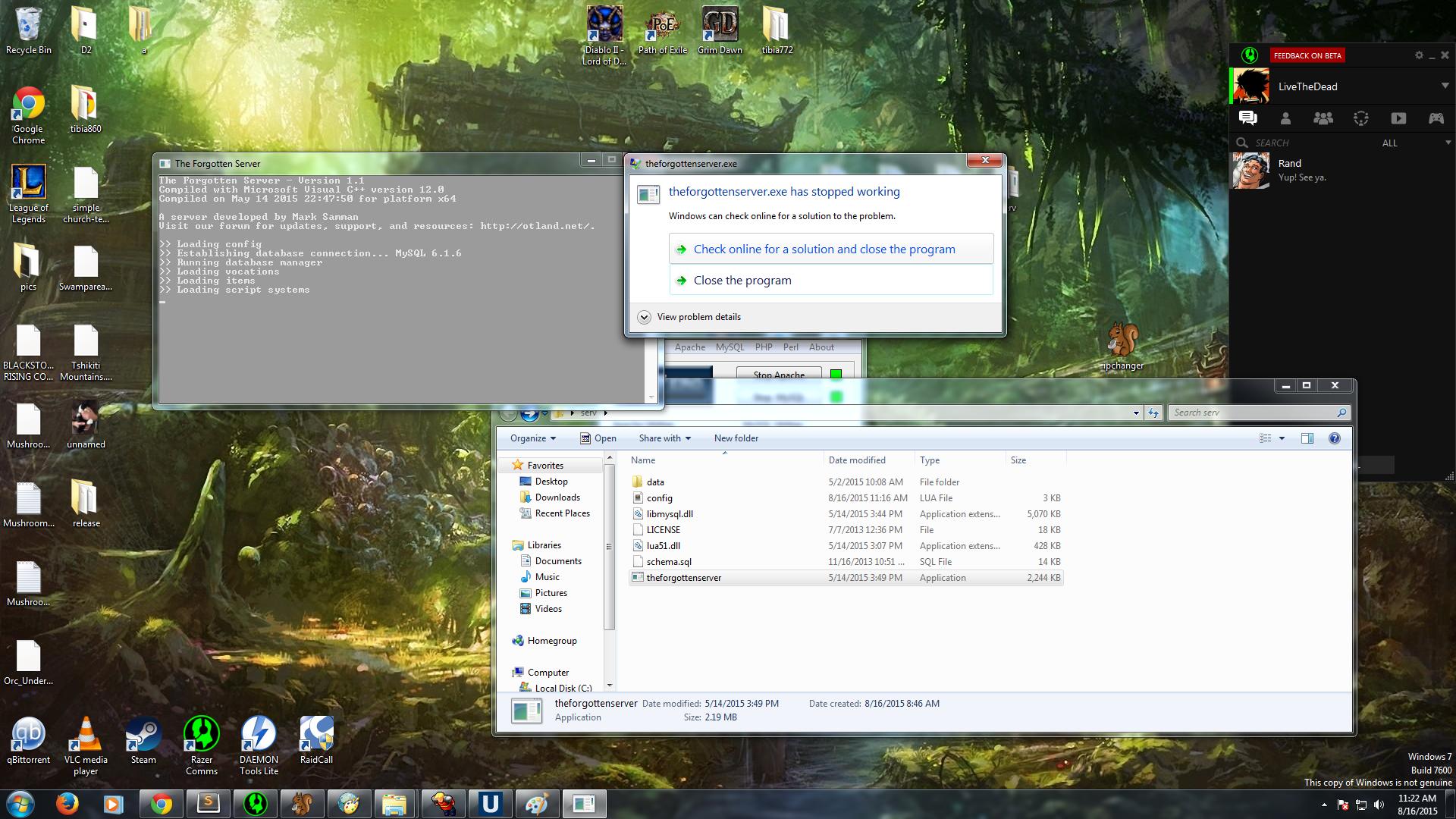This screenshot has height=819, width=1456.
Task: Select the Steam desktop shortcut
Action: pos(143,741)
